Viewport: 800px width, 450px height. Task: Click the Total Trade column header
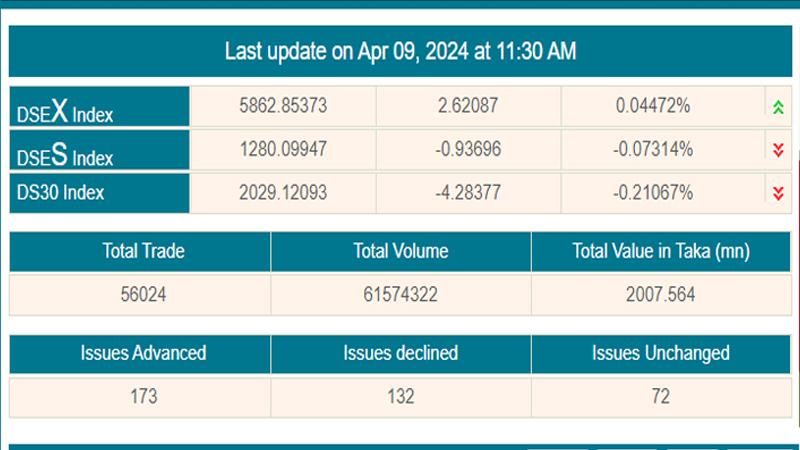click(x=143, y=252)
